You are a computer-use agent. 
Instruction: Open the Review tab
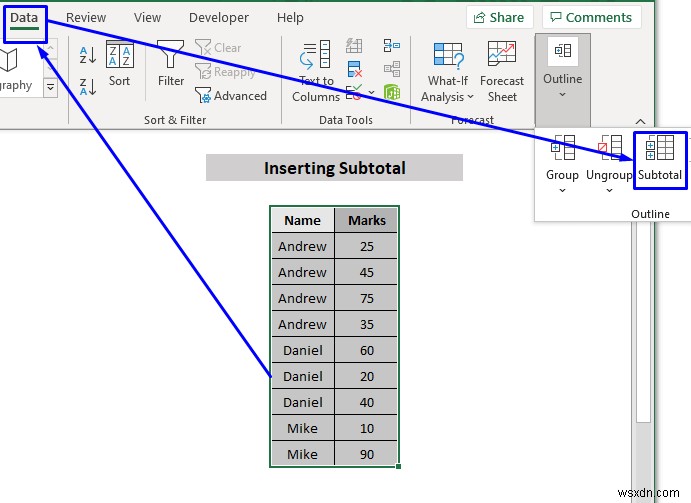tap(86, 18)
